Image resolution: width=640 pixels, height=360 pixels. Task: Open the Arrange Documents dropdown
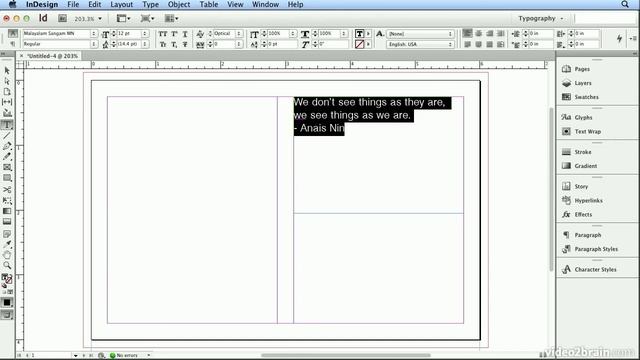[171, 18]
